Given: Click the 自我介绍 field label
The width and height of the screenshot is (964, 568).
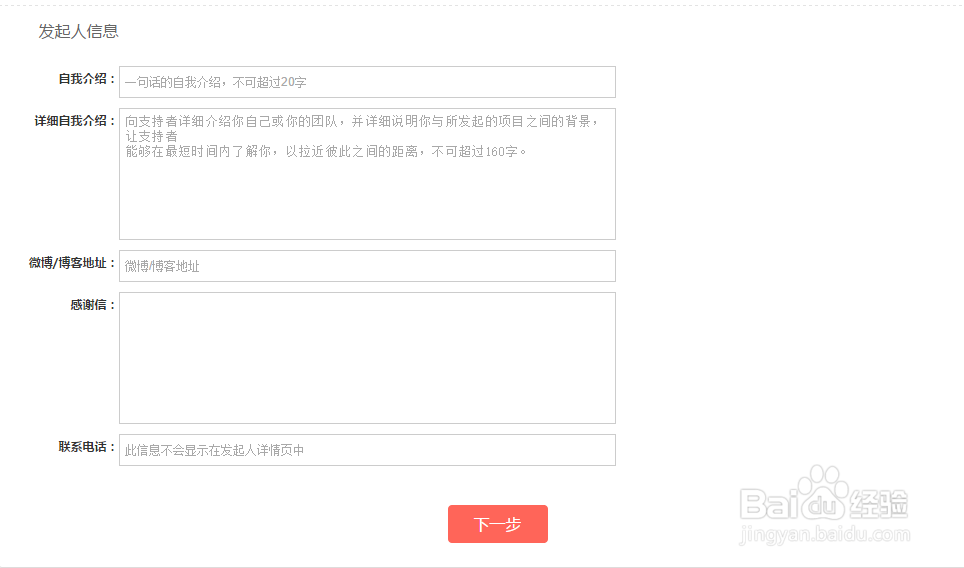Looking at the screenshot, I should tap(87, 79).
